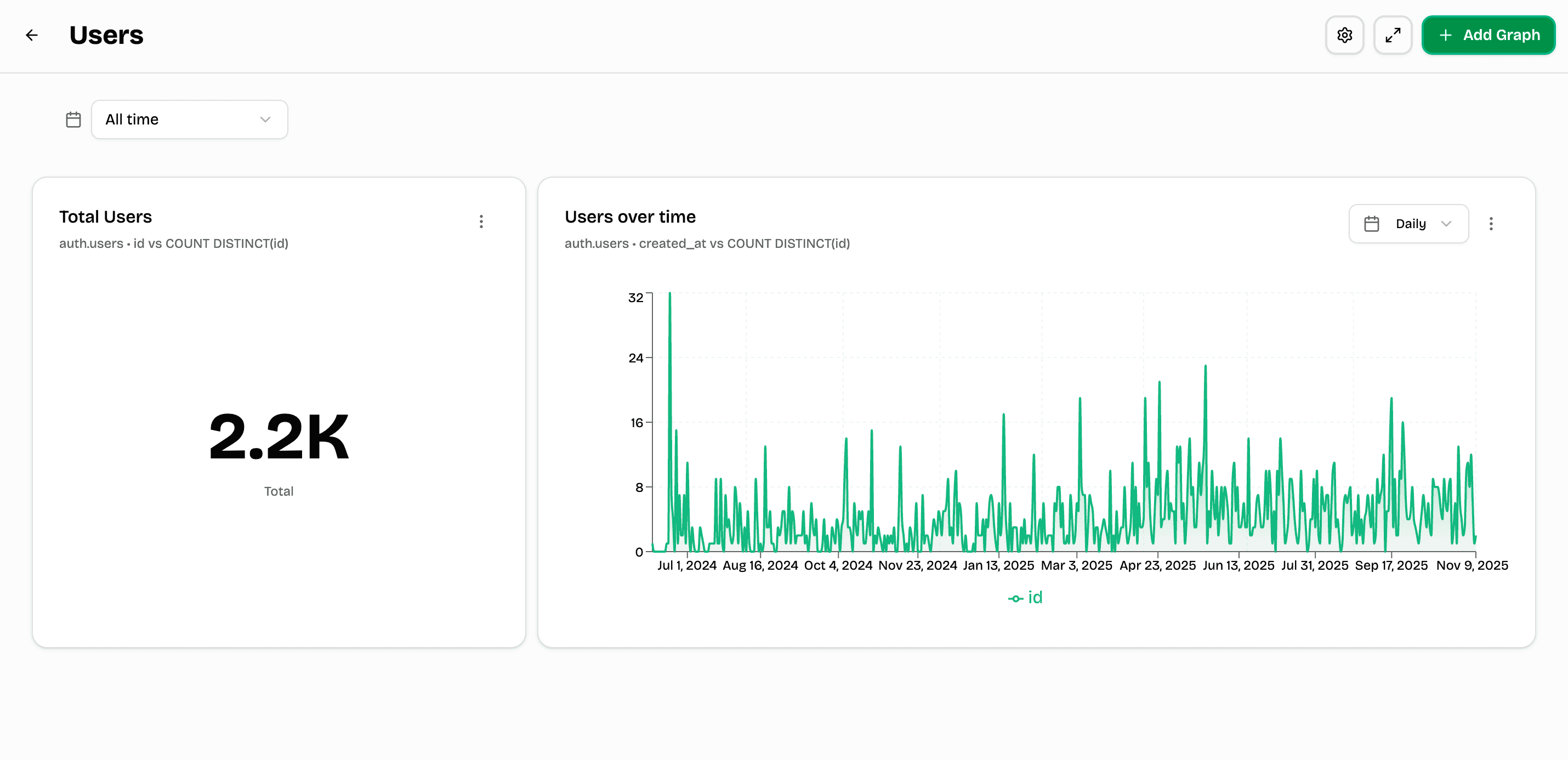Open the Total Users kebab menu
1568x760 pixels.
coord(481,222)
